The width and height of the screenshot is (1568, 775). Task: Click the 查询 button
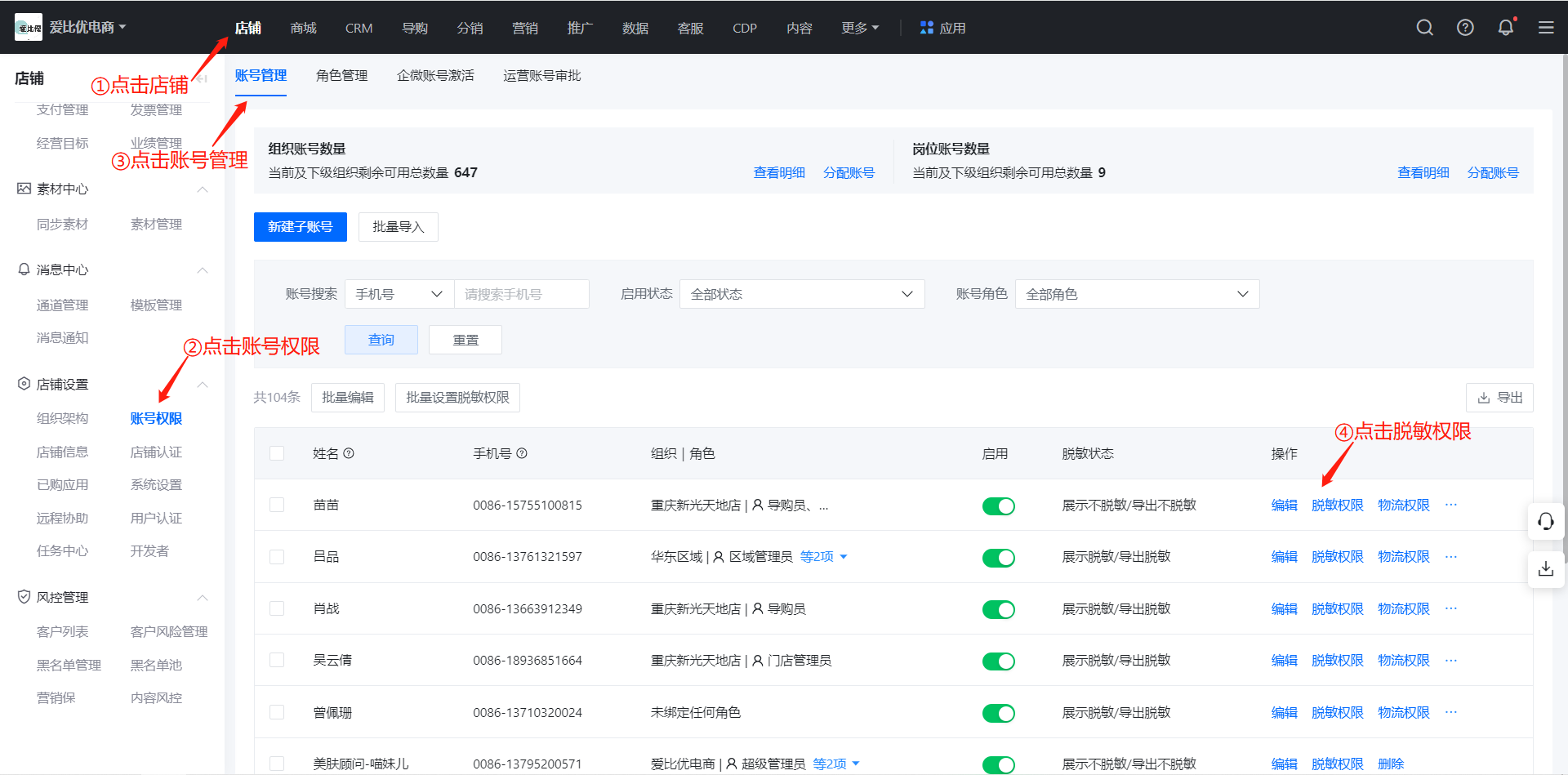(x=381, y=340)
